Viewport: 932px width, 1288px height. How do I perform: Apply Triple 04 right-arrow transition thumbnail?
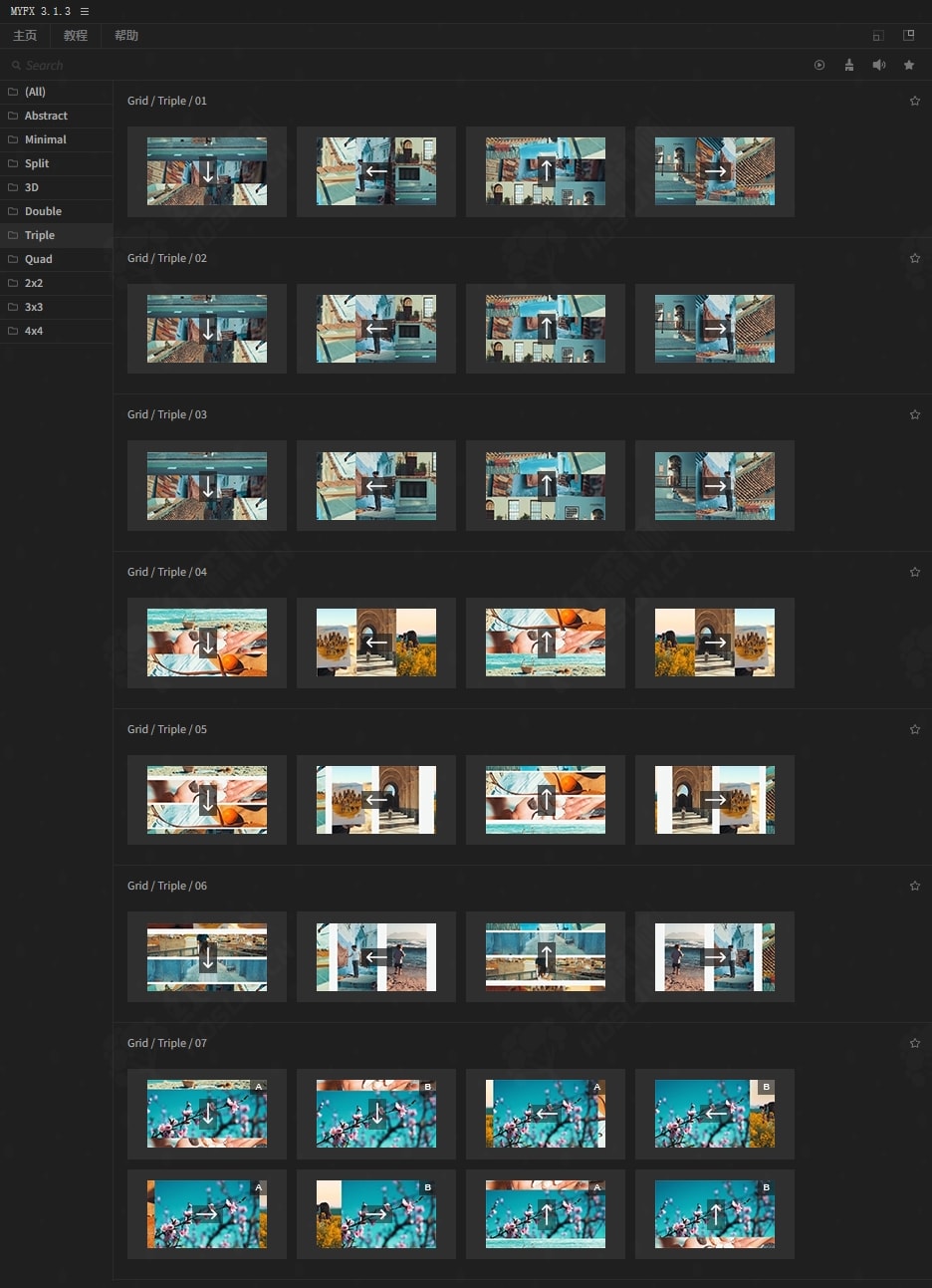tap(715, 643)
